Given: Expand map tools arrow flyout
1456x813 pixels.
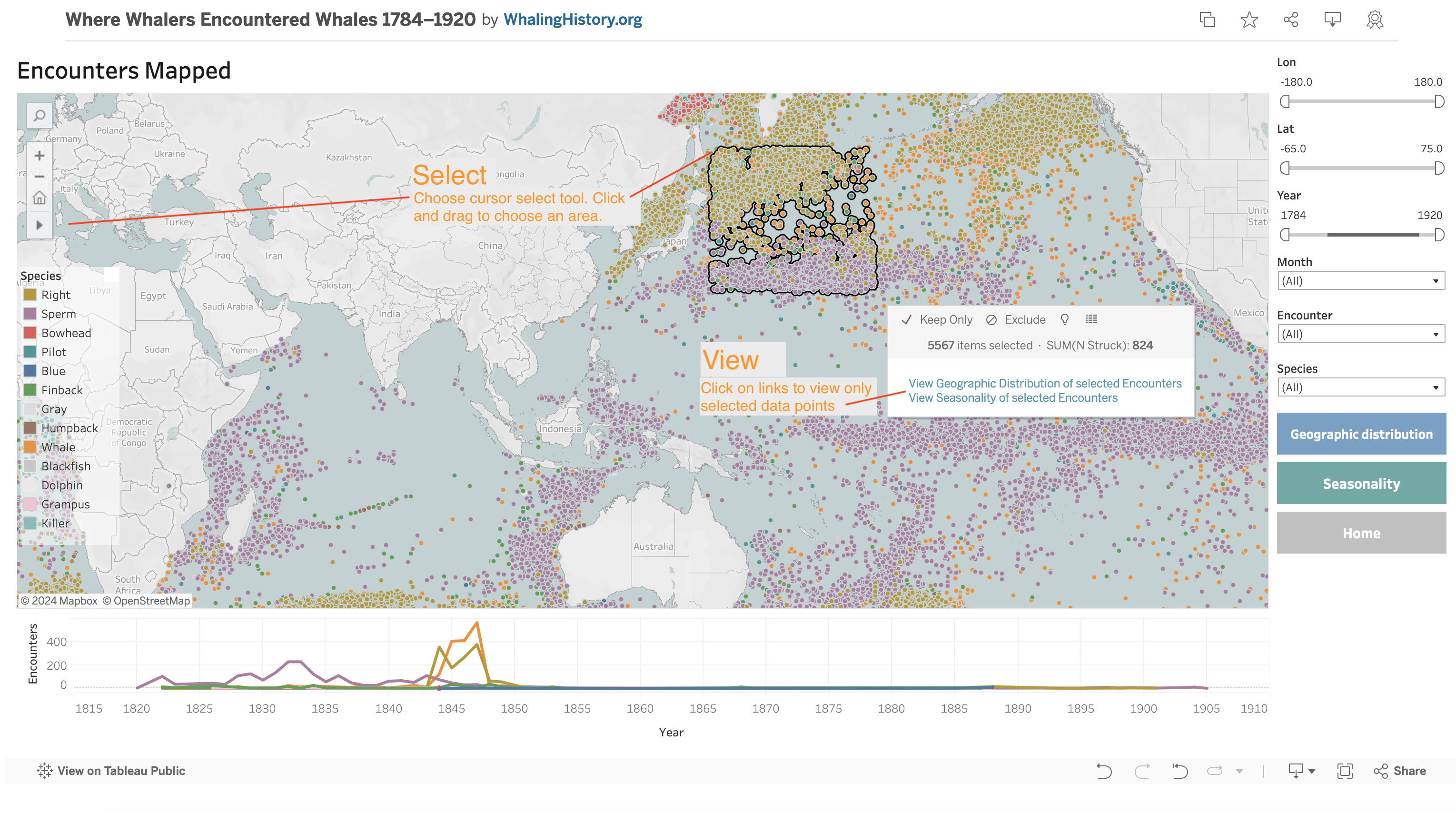Looking at the screenshot, I should (39, 225).
